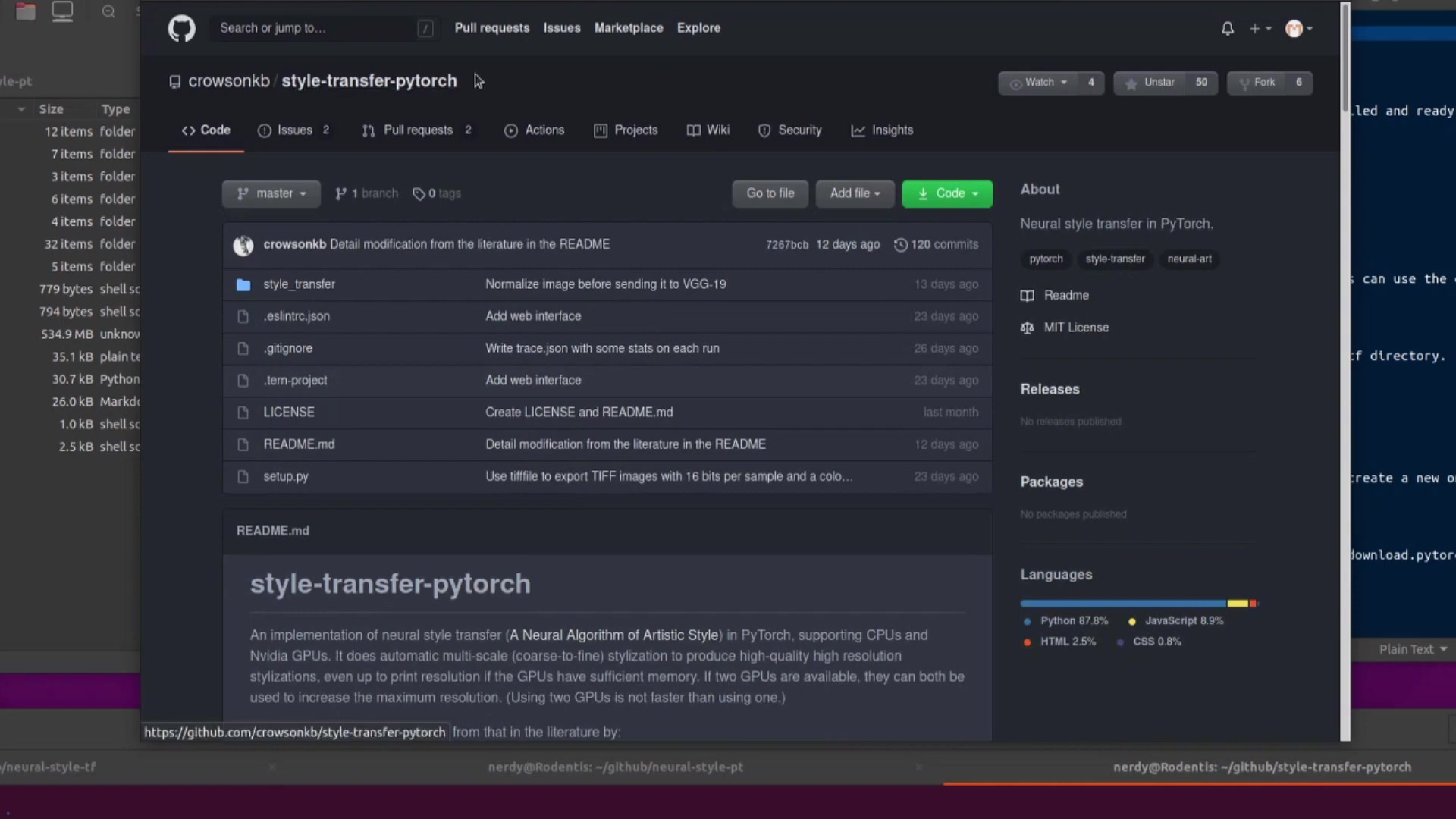Click the file icon next to .eslintrc.json

[243, 317]
